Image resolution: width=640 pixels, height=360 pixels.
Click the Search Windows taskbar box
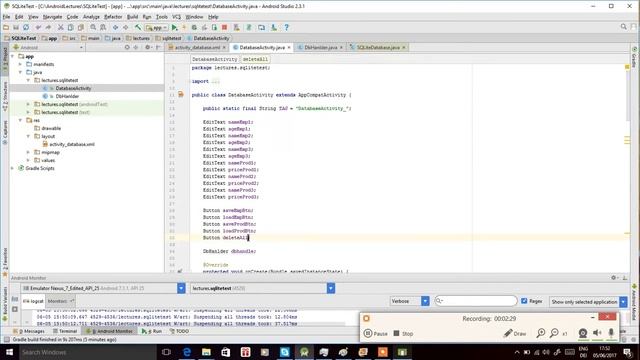pos(87,352)
